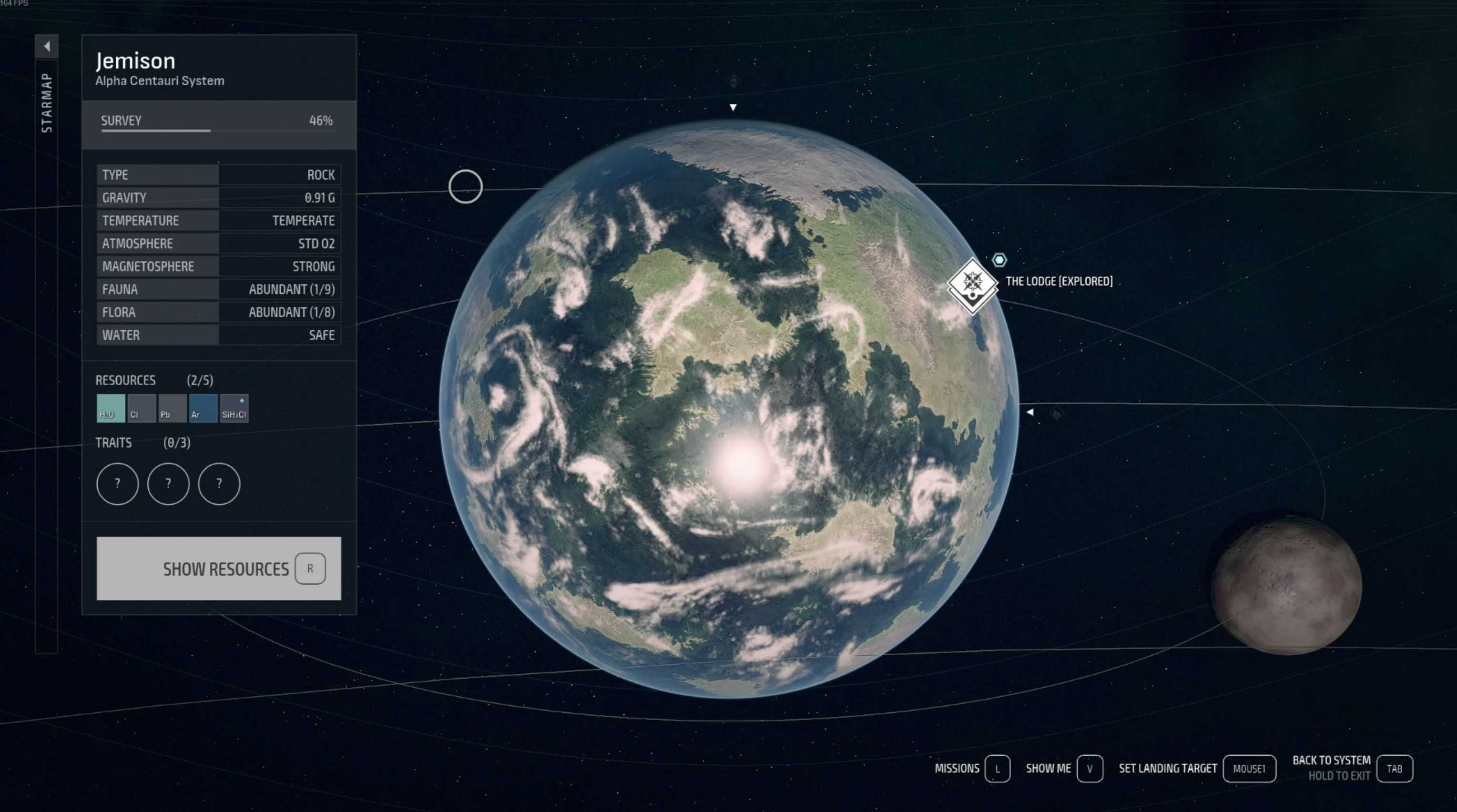Open Missions with the L key button
Screen dimensions: 1457x812
(997, 769)
